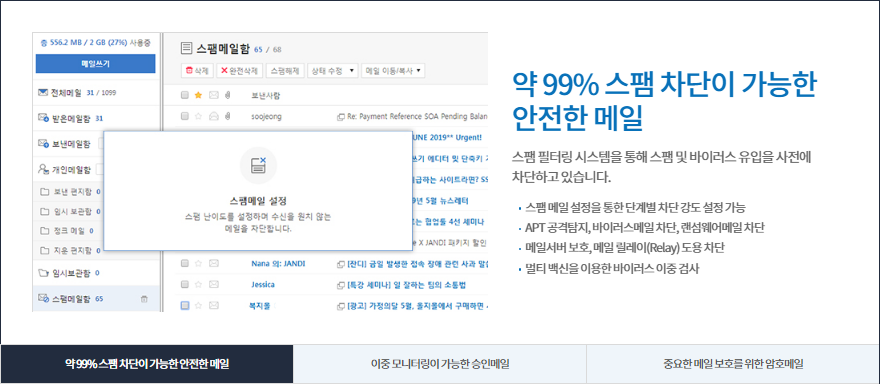Open the [광고] 가정의달 5월 mail
This screenshot has width=881, height=386.
tap(417, 306)
